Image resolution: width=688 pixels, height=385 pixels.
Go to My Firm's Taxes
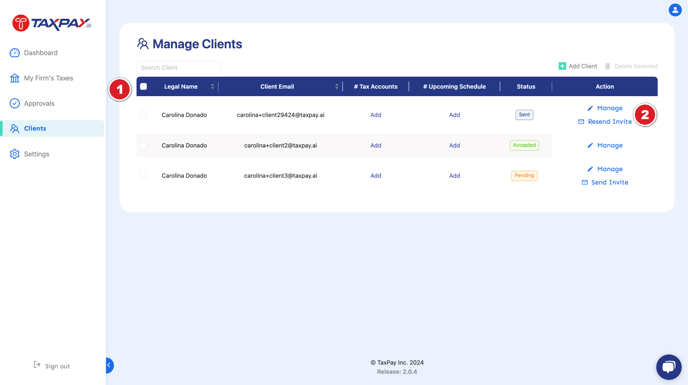click(x=48, y=78)
